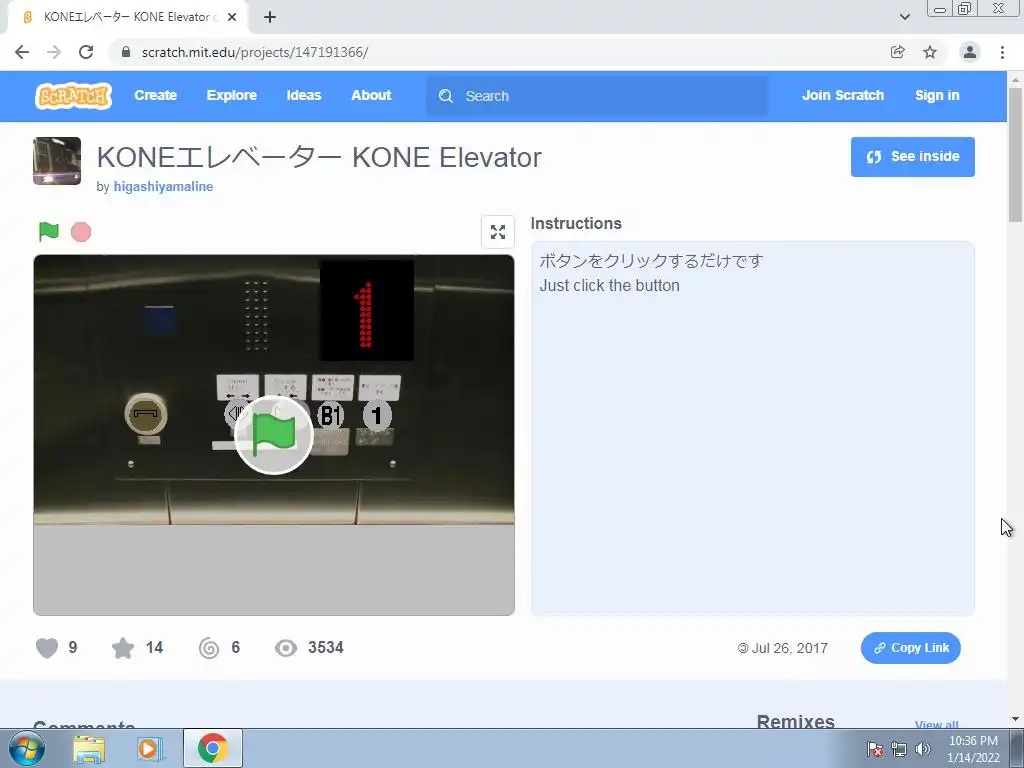The image size is (1024, 768).
Task: Bookmark this page with the star
Action: (930, 52)
